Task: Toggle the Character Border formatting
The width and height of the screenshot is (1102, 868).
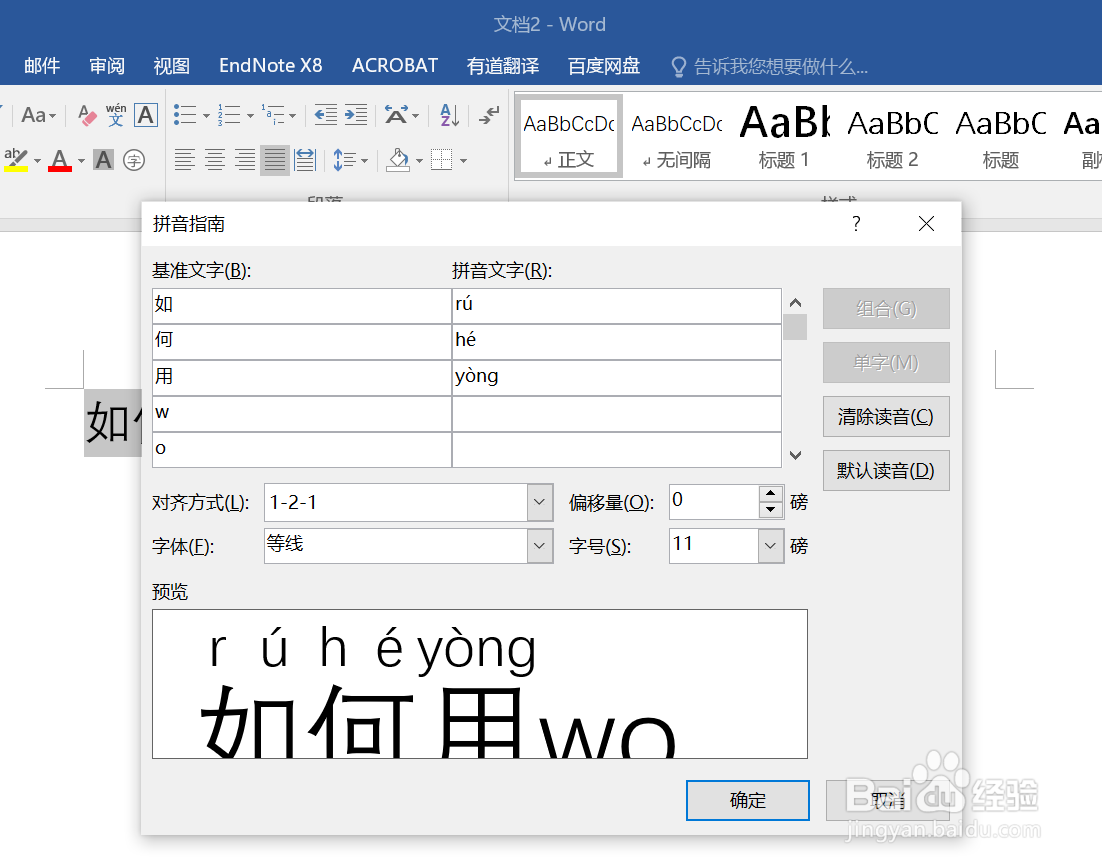Action: (145, 117)
